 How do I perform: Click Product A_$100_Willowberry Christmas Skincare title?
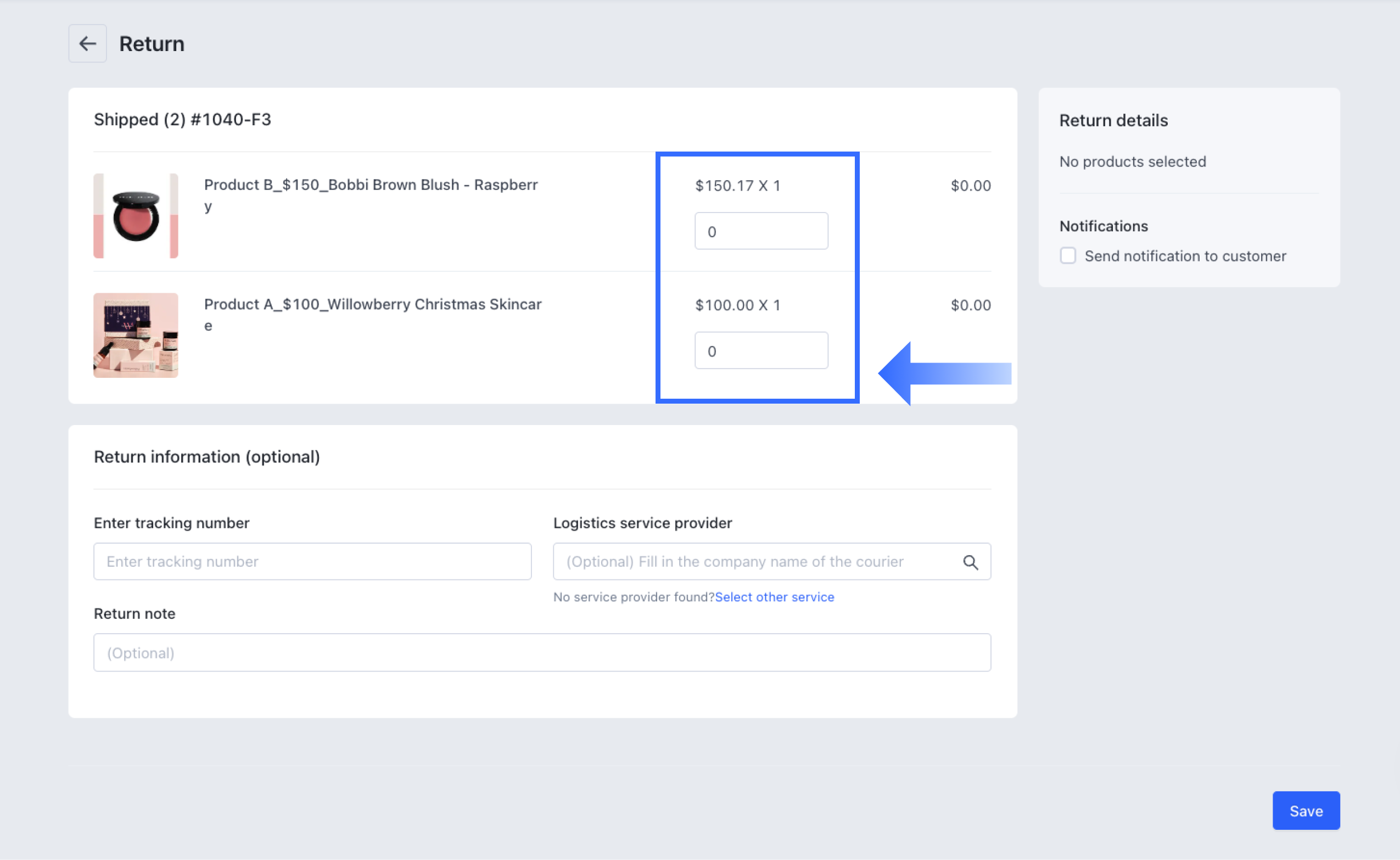point(372,304)
